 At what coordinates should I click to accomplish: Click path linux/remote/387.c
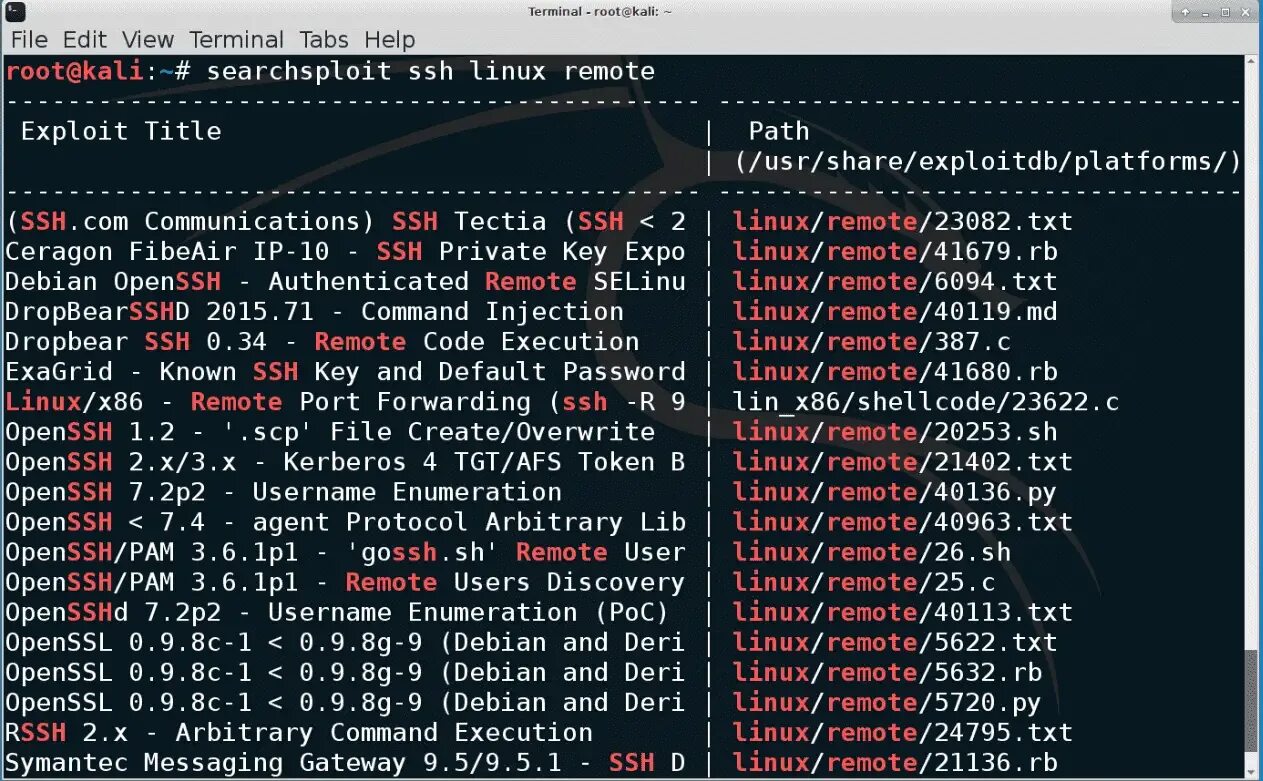(x=872, y=342)
